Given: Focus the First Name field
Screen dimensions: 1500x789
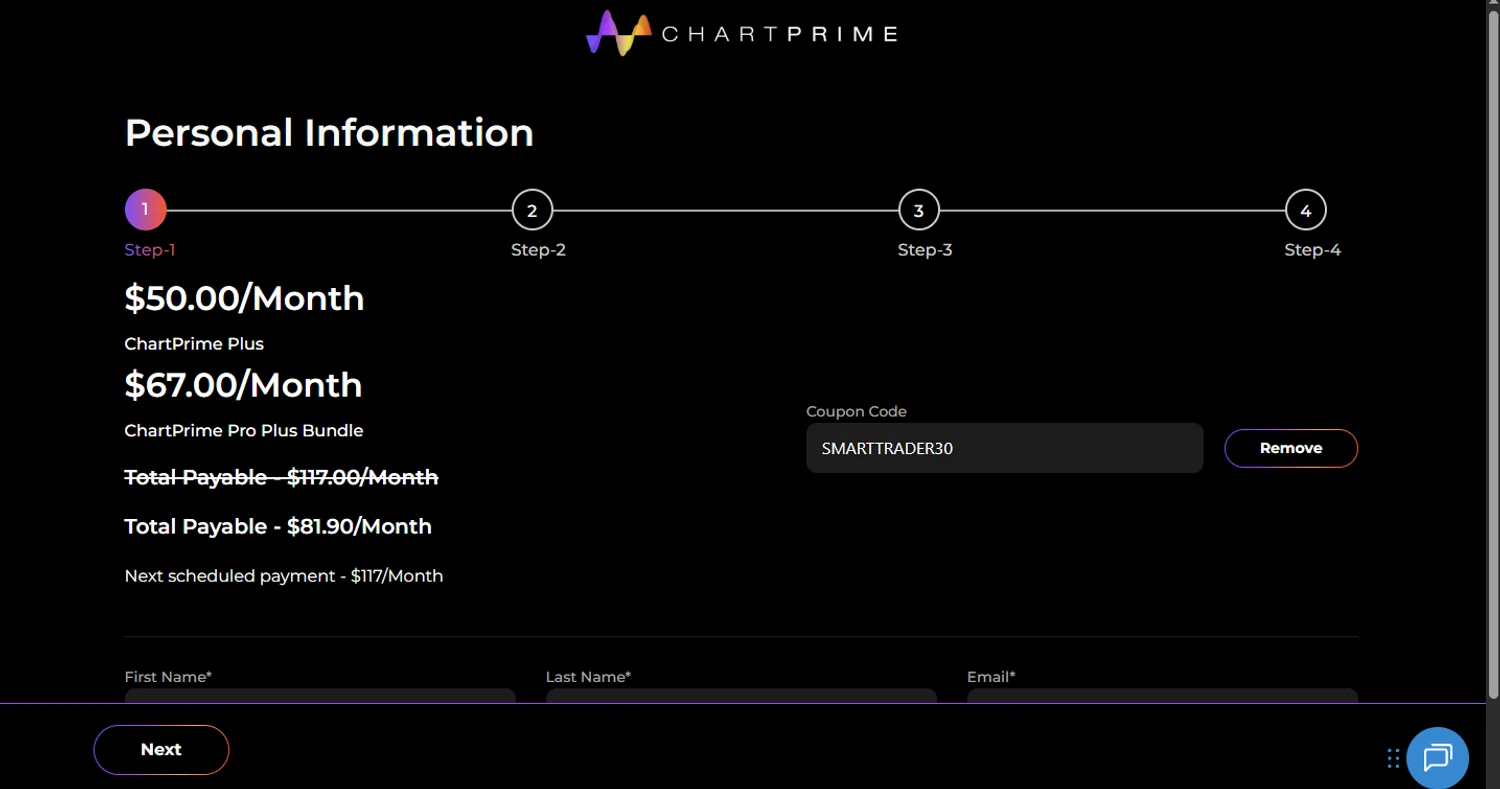Looking at the screenshot, I should 320,696.
